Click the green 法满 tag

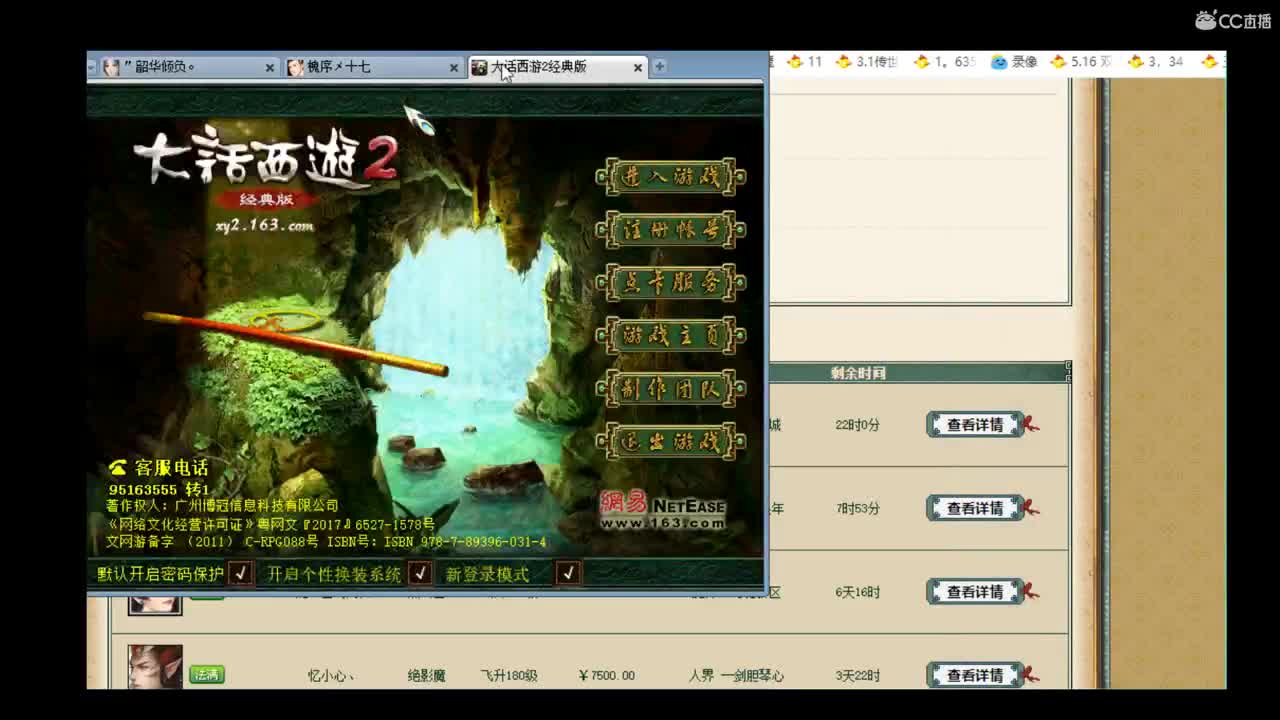pyautogui.click(x=207, y=675)
